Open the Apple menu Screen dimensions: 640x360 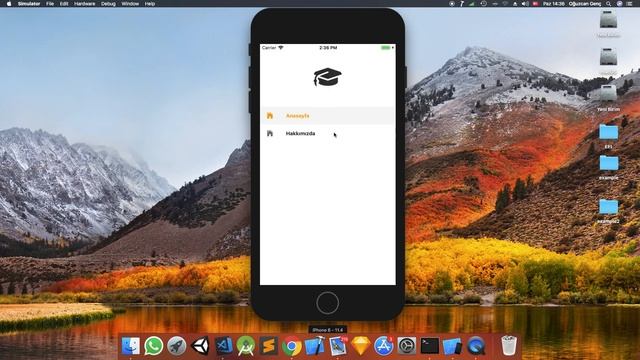coord(9,4)
